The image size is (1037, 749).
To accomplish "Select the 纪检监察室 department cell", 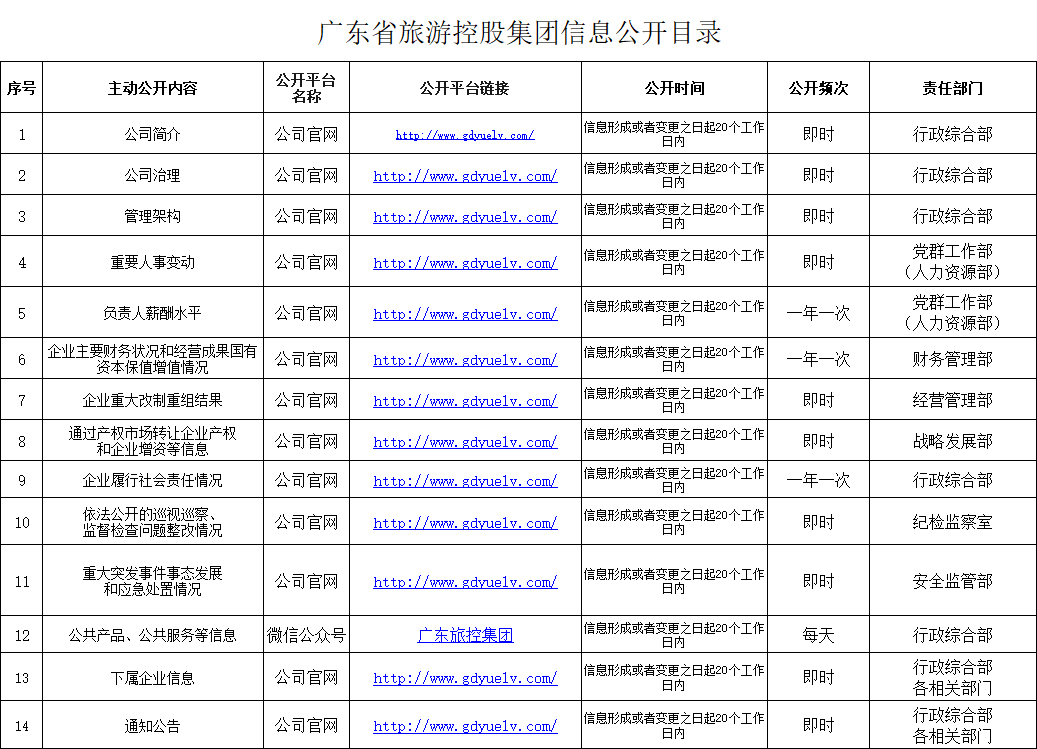I will (952, 522).
